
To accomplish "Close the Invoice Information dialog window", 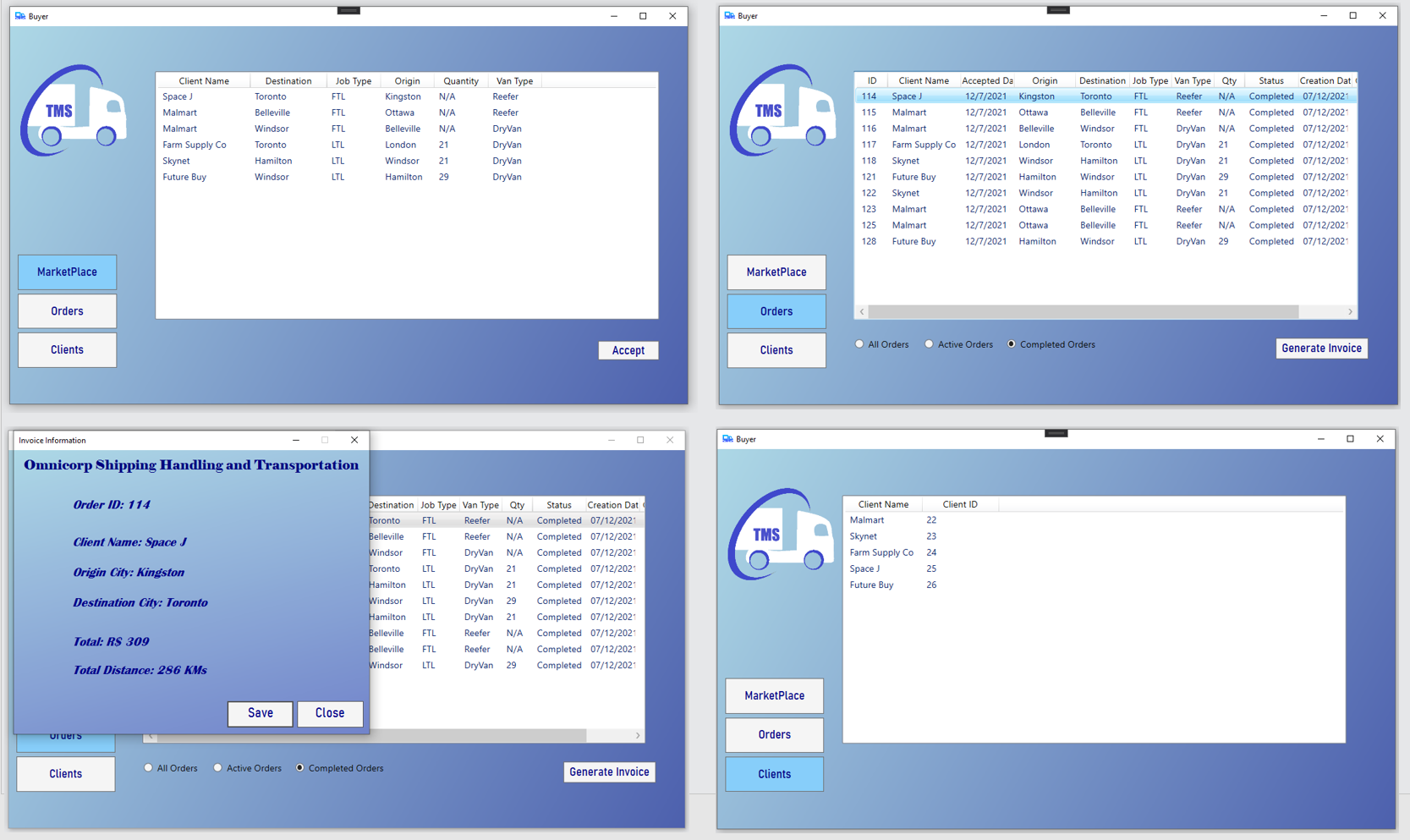I will coord(354,440).
